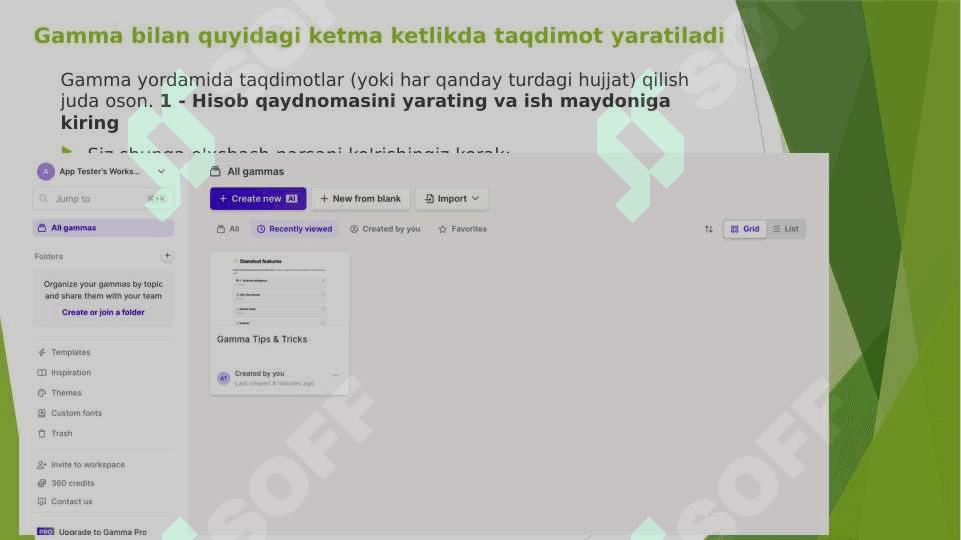Open Templates in sidebar
Screen dimensions: 961x540
pos(70,352)
